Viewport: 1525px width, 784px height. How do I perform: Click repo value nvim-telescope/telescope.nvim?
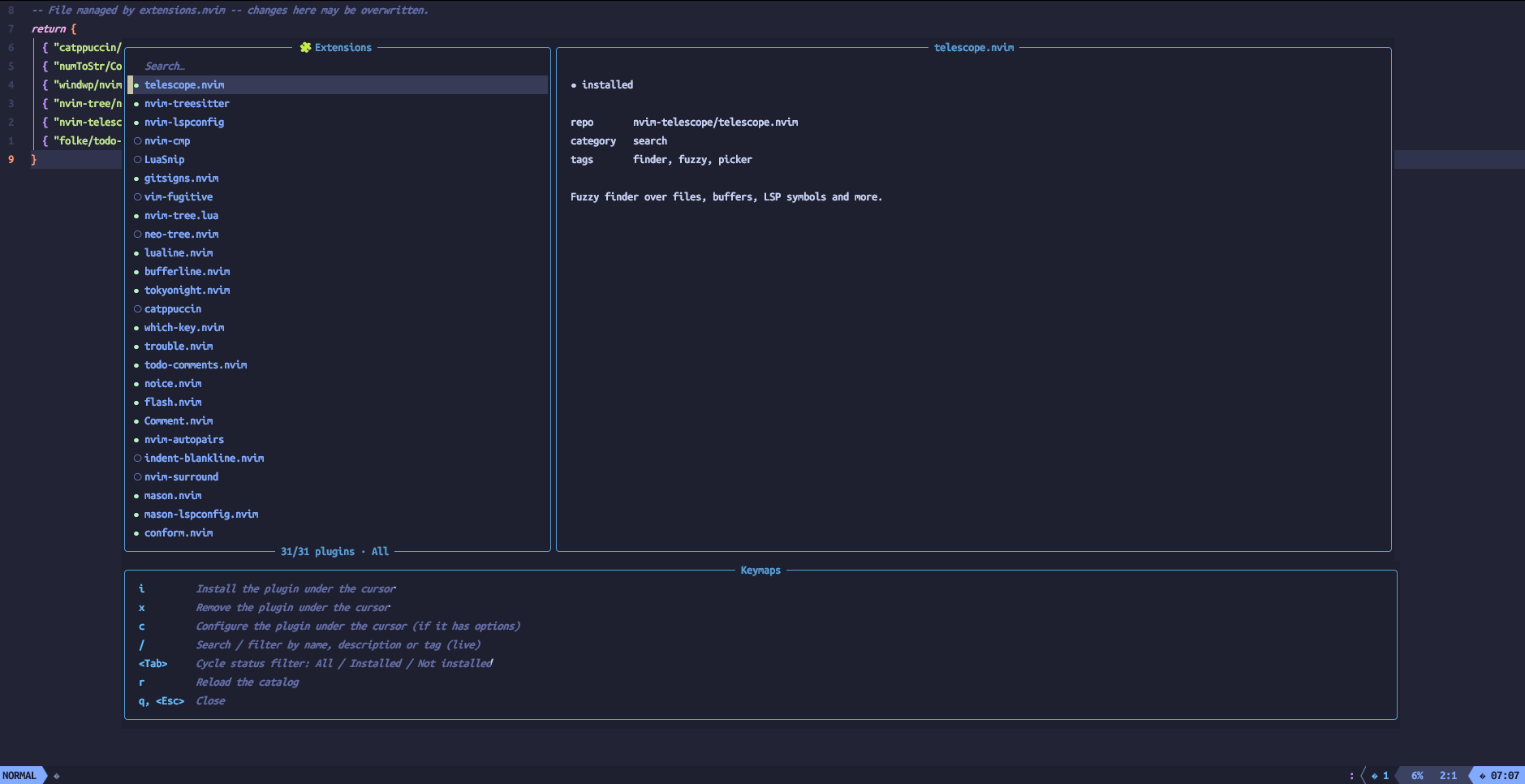coord(715,123)
